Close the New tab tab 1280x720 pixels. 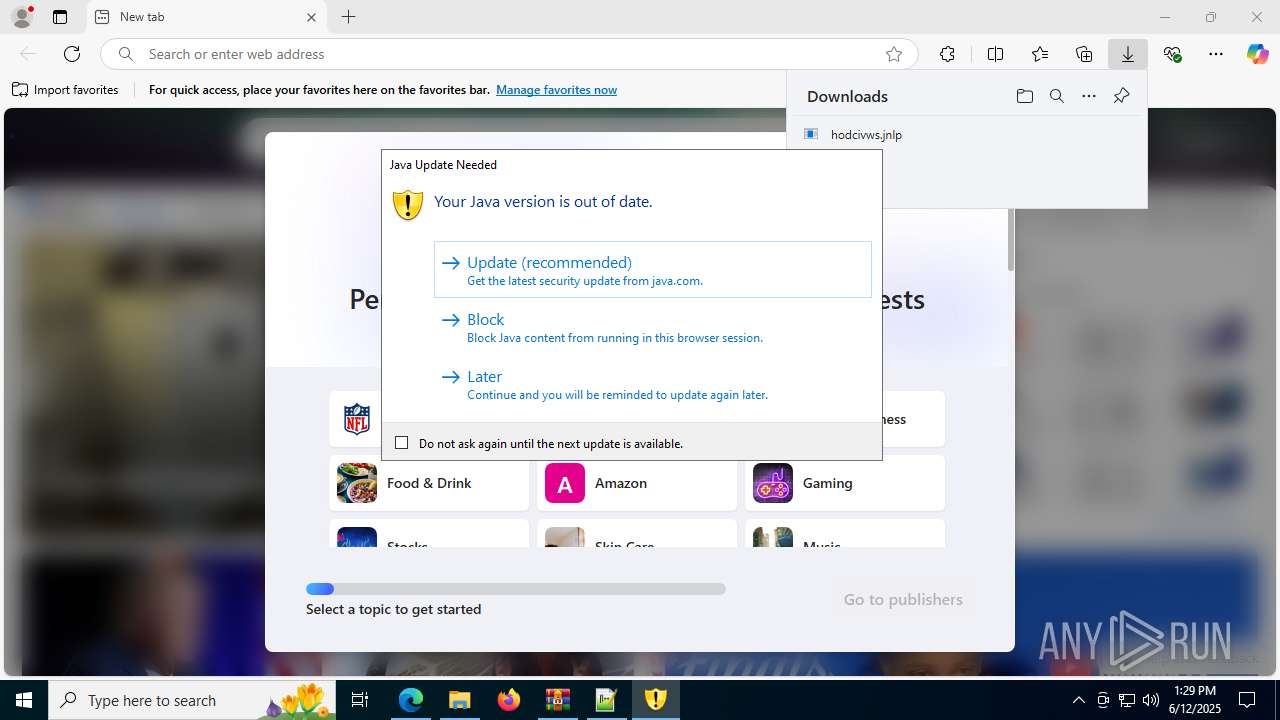tap(311, 17)
